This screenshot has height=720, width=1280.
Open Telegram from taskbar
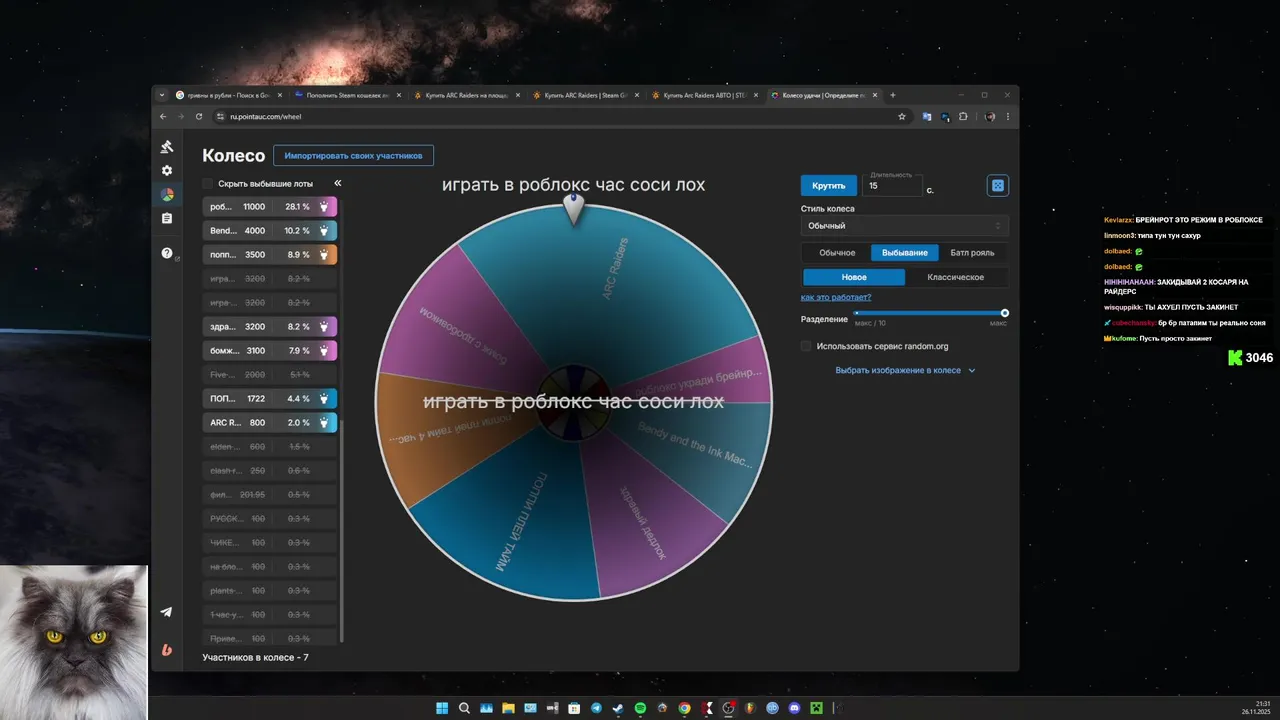click(596, 708)
